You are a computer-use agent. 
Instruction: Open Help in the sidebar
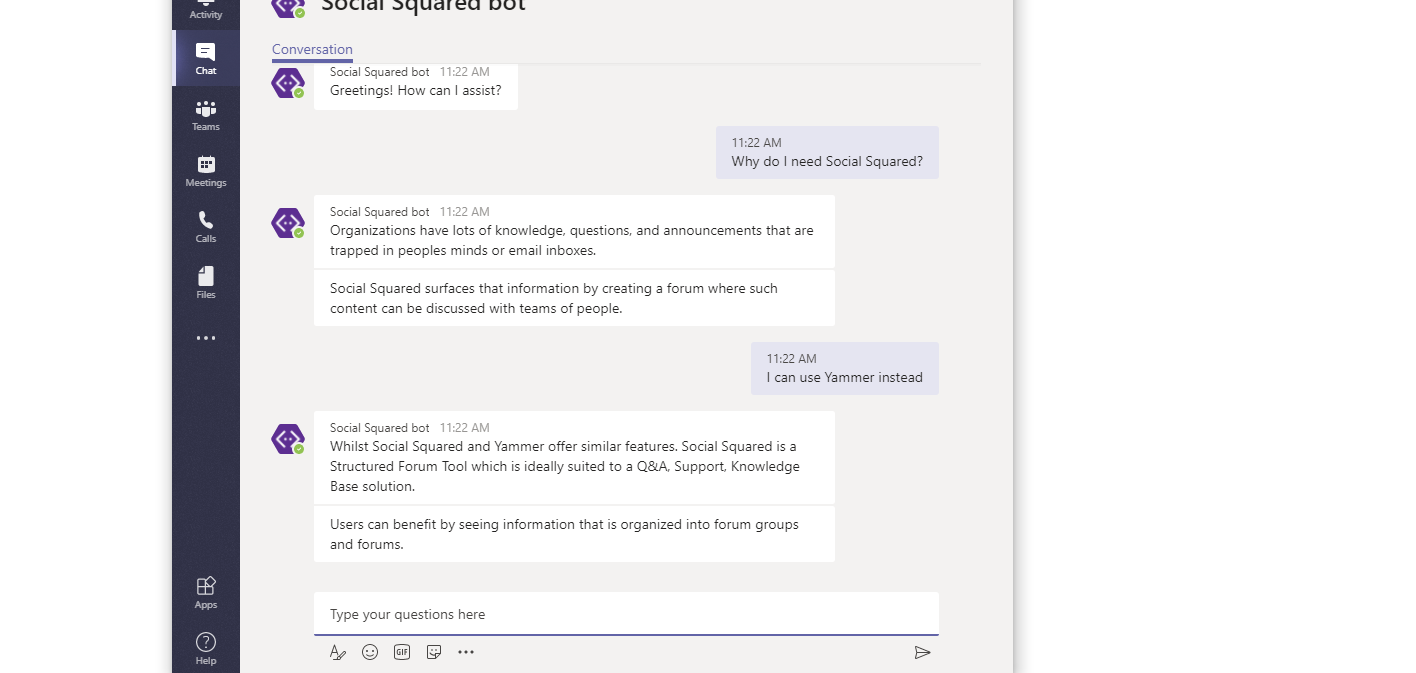coord(206,648)
